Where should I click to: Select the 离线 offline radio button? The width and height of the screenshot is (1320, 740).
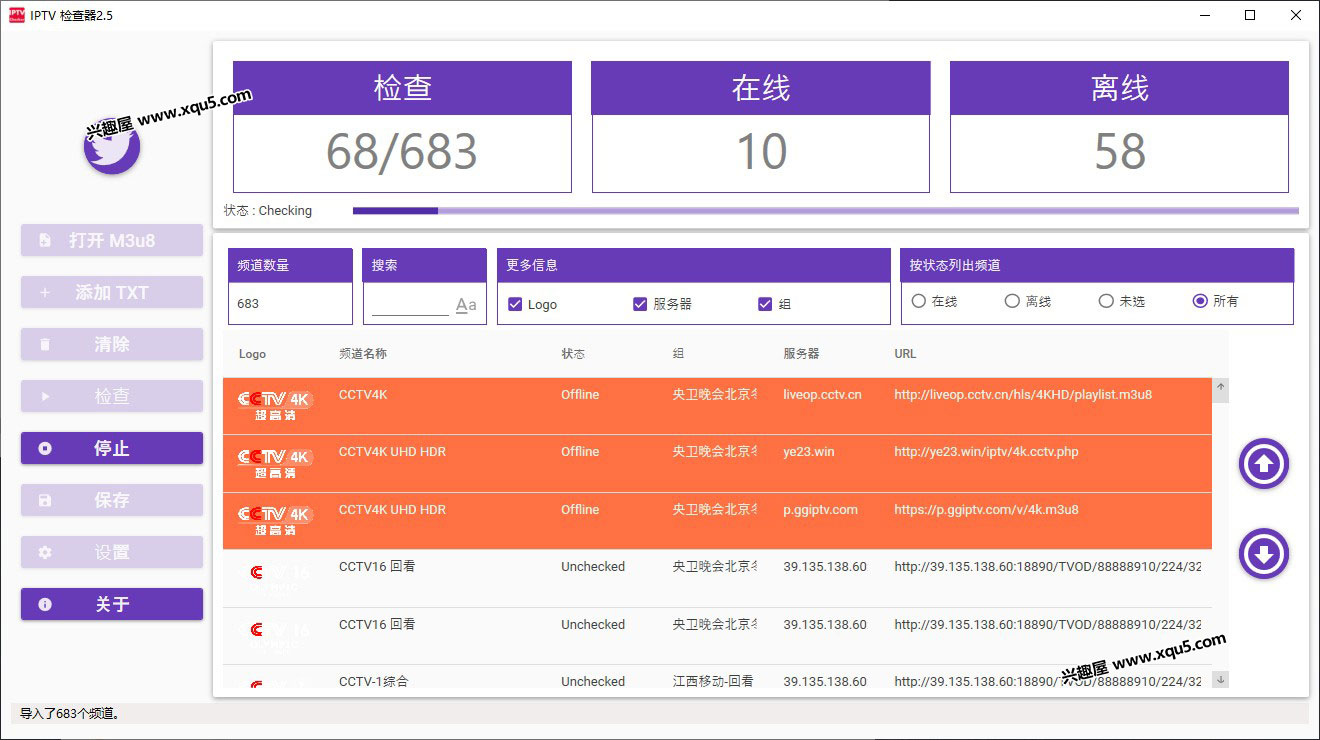point(1012,301)
